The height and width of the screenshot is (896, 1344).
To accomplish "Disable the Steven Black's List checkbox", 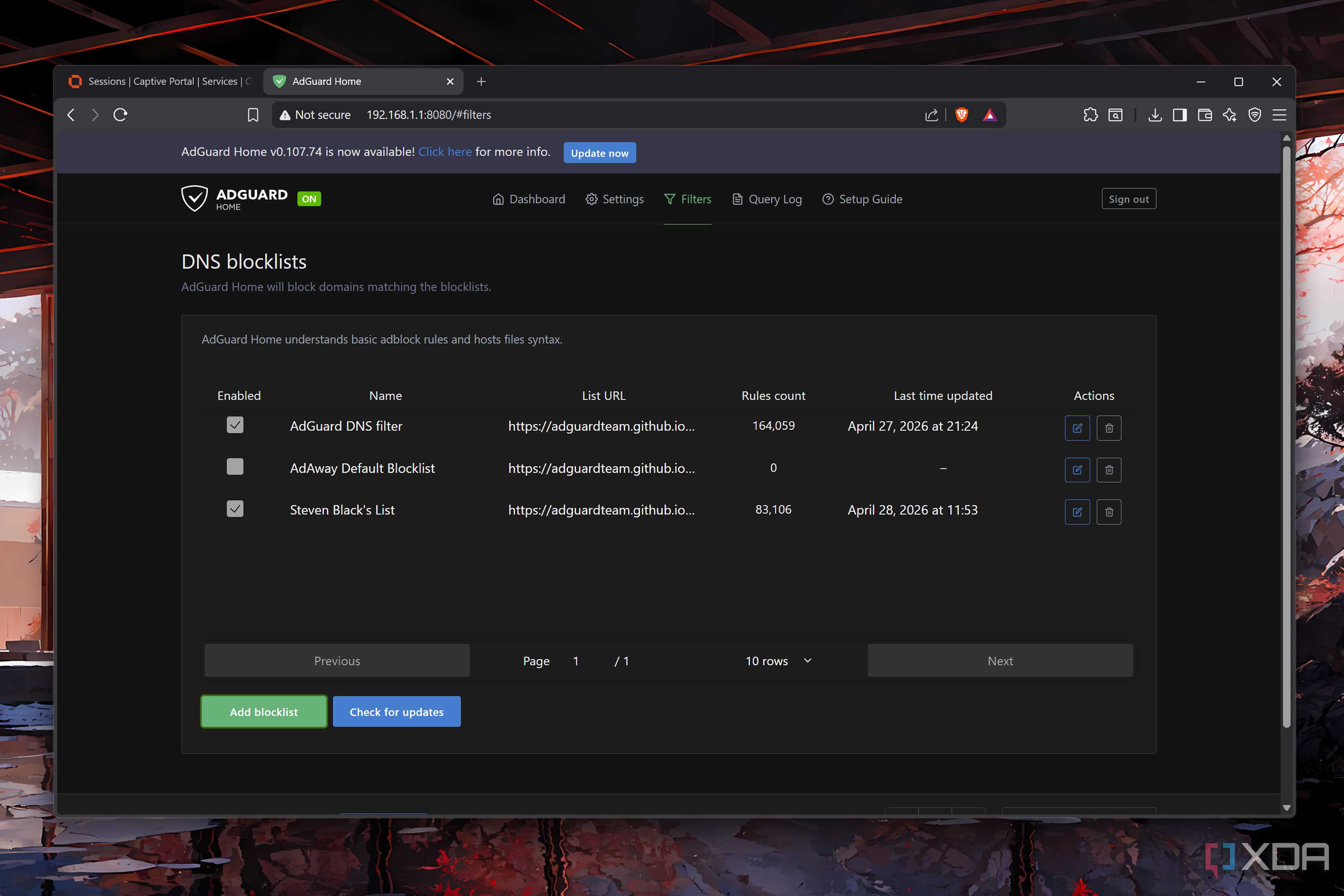I will (x=235, y=509).
